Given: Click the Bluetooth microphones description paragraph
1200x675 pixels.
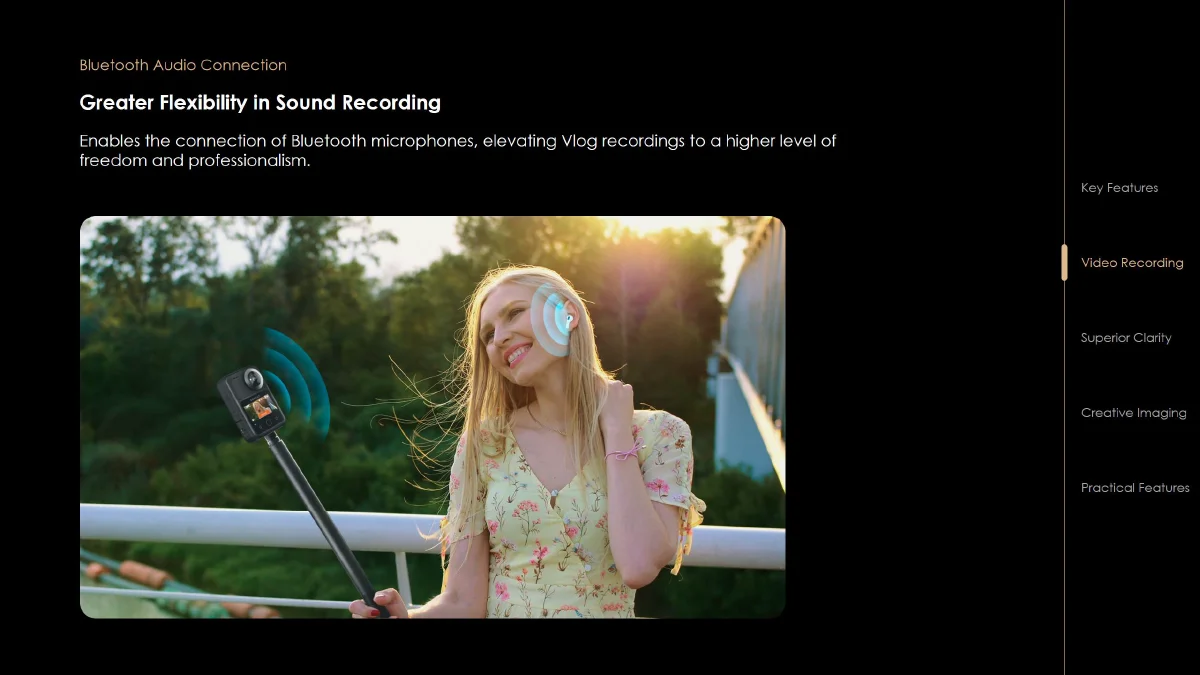Looking at the screenshot, I should click(x=458, y=150).
